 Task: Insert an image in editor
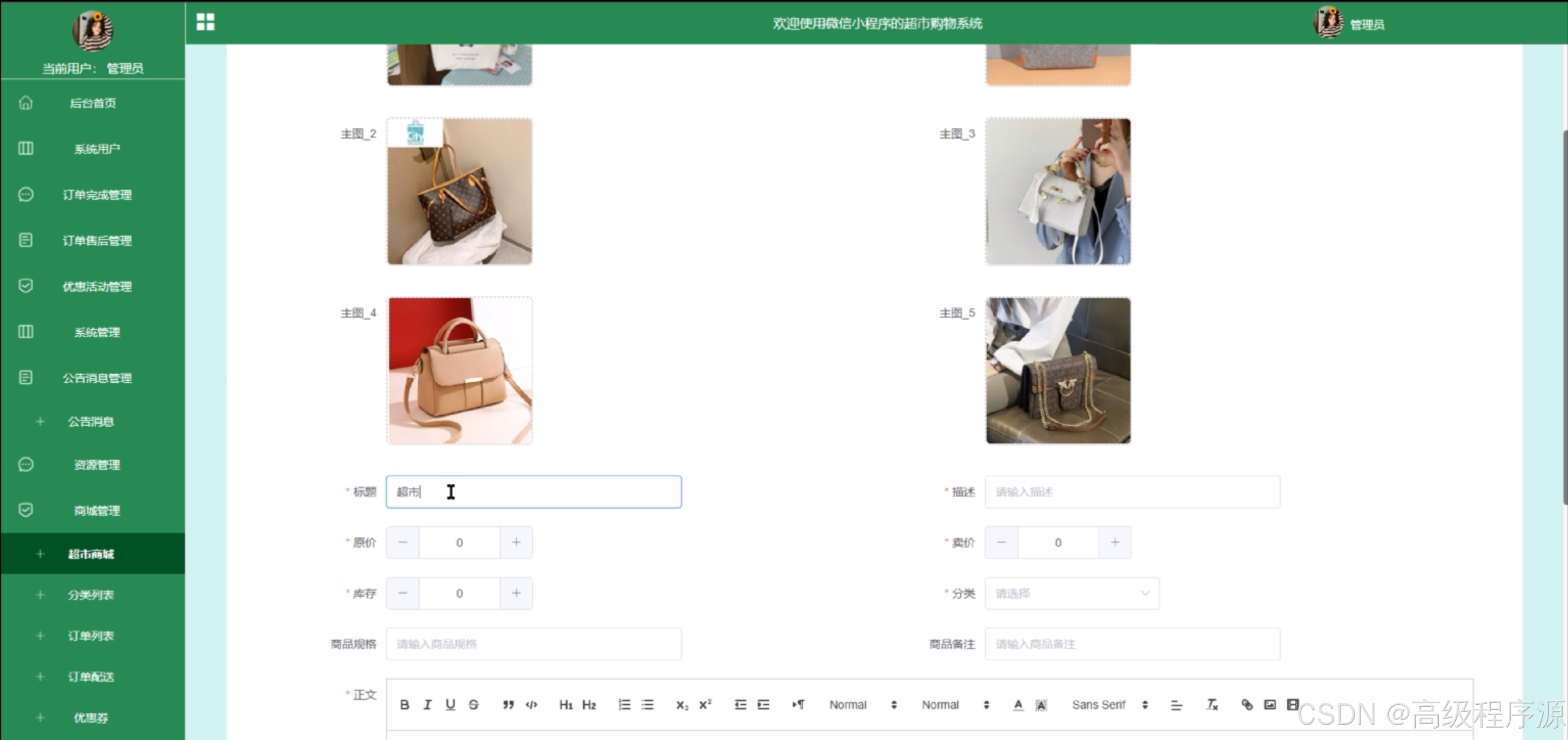pos(1270,705)
